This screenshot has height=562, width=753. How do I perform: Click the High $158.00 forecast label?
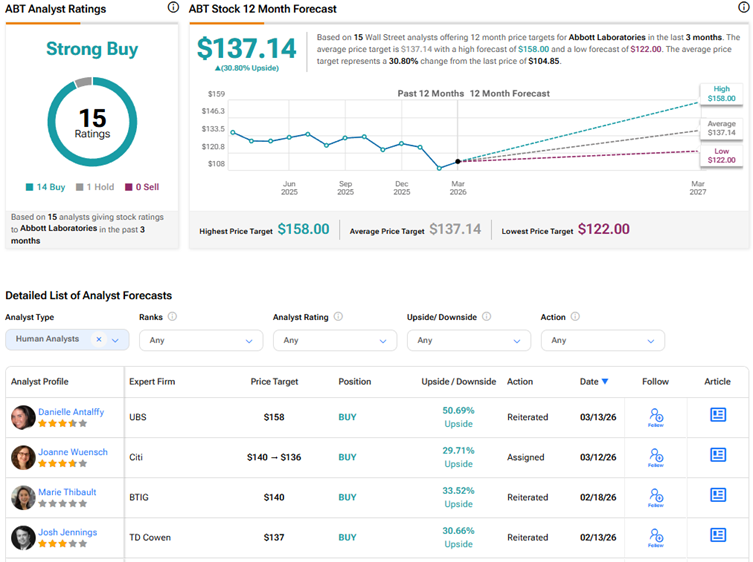(721, 94)
